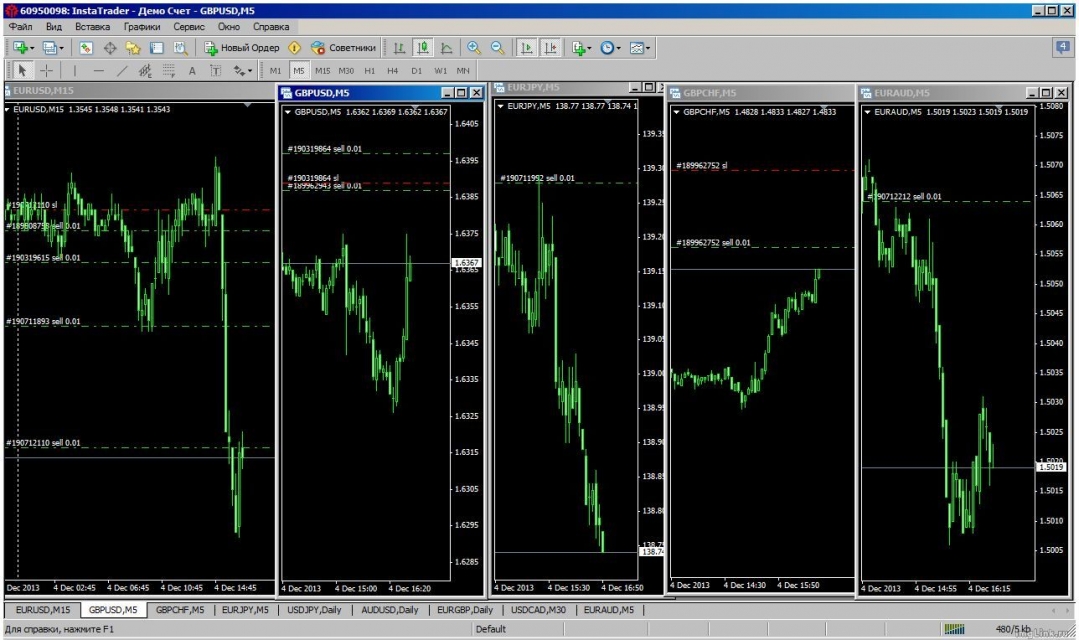Activate the EURAUD,M5 chart window title bar
Viewport: 1079px width, 640px height.
point(940,92)
